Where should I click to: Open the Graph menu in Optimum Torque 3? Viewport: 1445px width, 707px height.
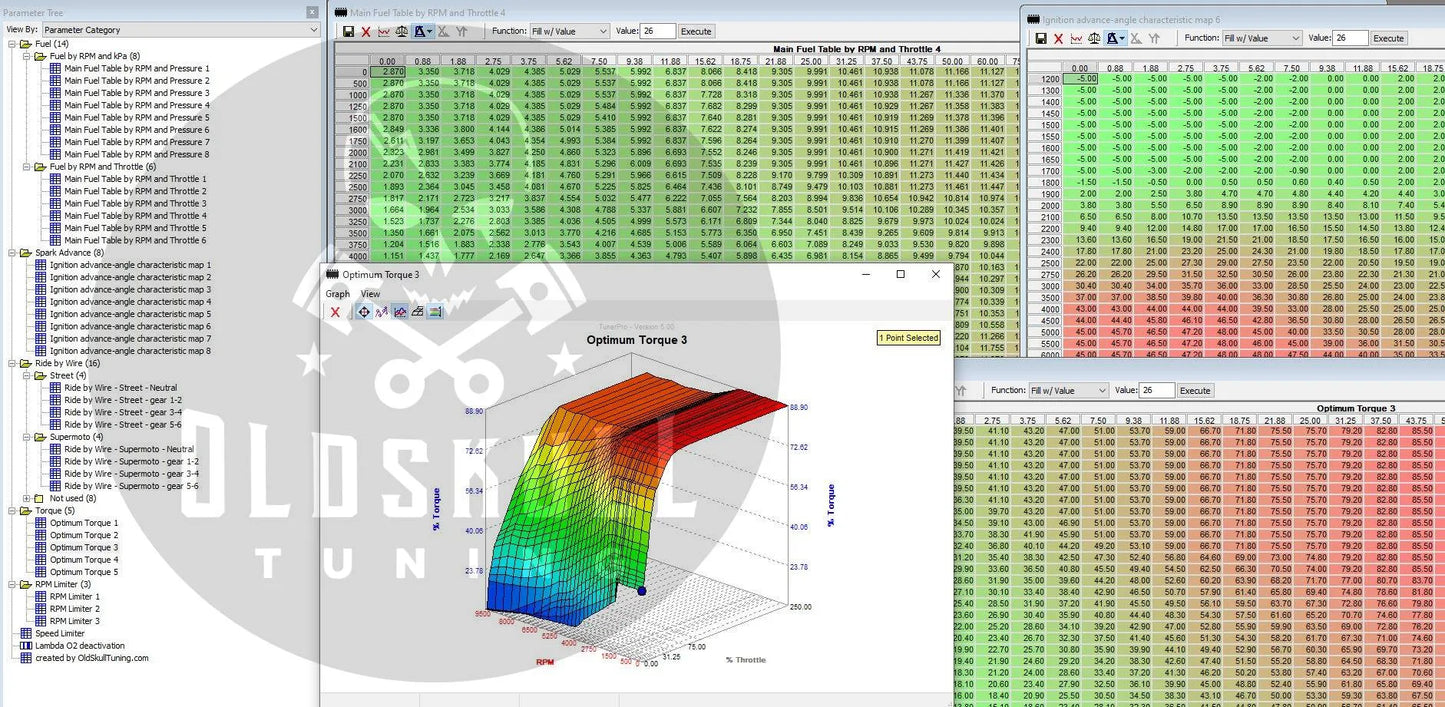pyautogui.click(x=337, y=294)
